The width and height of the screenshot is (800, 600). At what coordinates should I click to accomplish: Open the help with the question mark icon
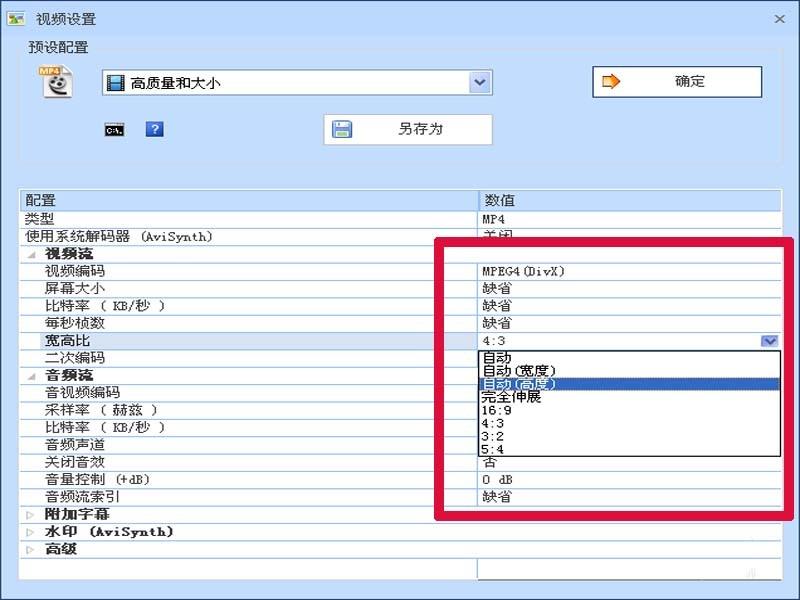click(154, 129)
